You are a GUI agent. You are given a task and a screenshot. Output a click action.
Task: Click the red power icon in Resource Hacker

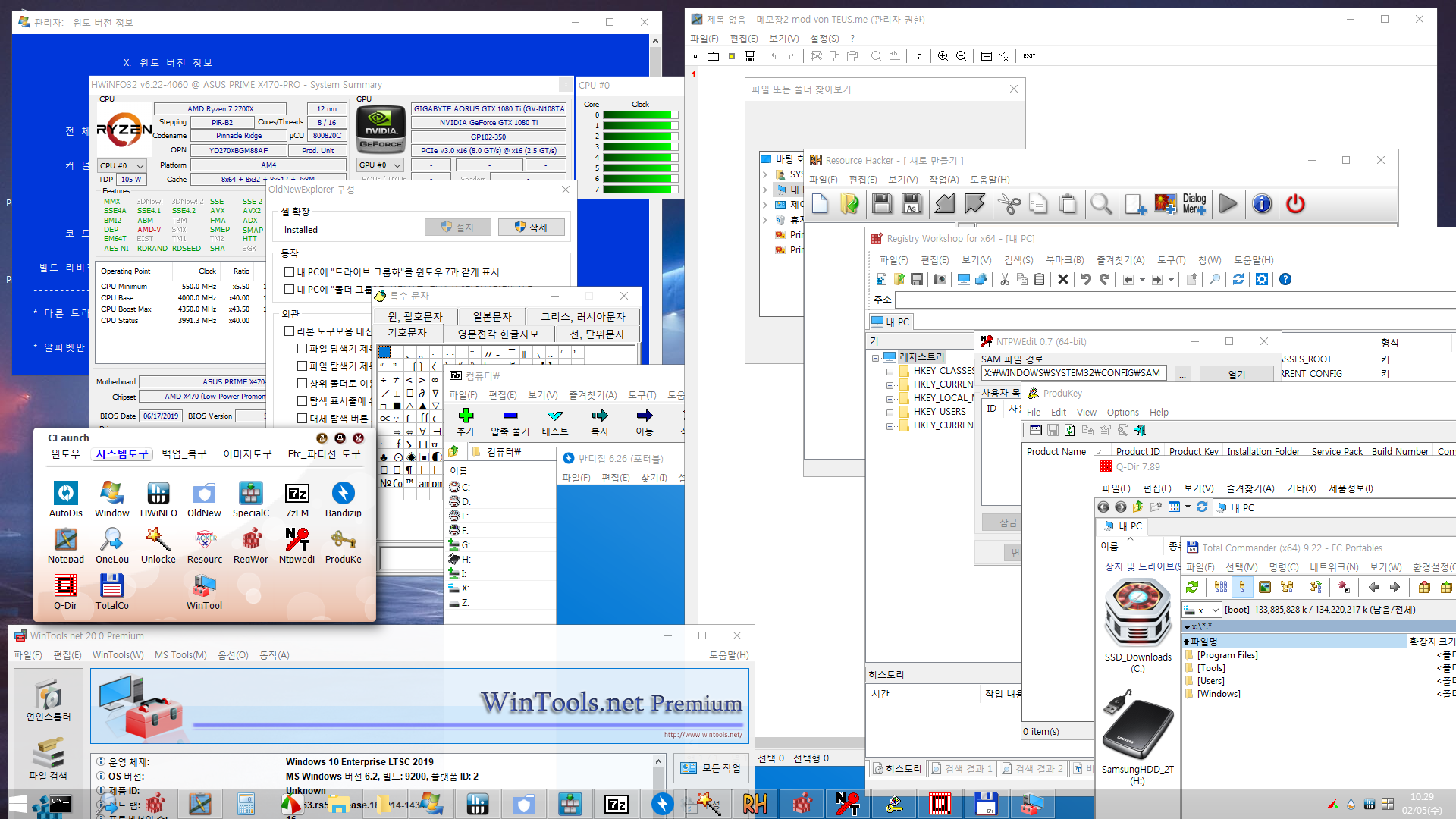(1295, 203)
